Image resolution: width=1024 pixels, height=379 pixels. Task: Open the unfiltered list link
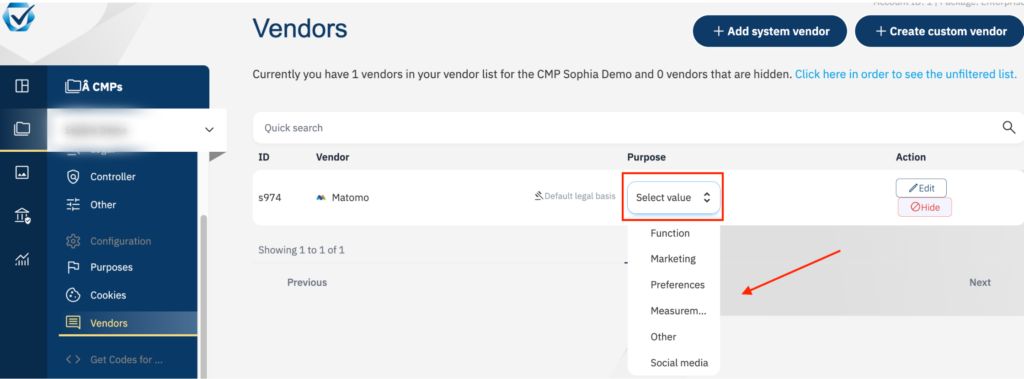(x=906, y=74)
